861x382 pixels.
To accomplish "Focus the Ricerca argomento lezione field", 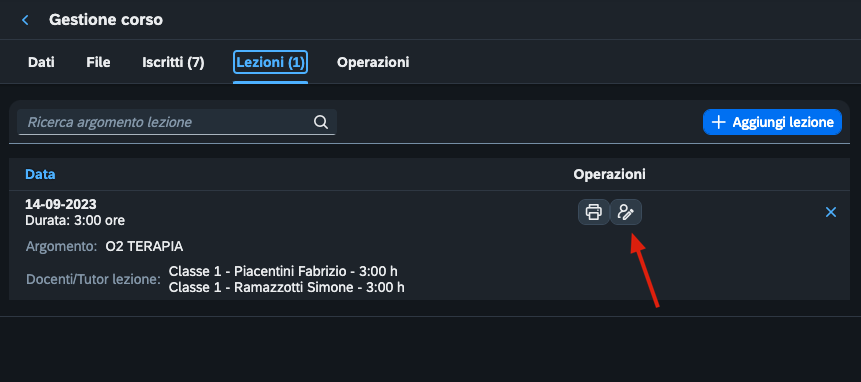I will point(177,122).
